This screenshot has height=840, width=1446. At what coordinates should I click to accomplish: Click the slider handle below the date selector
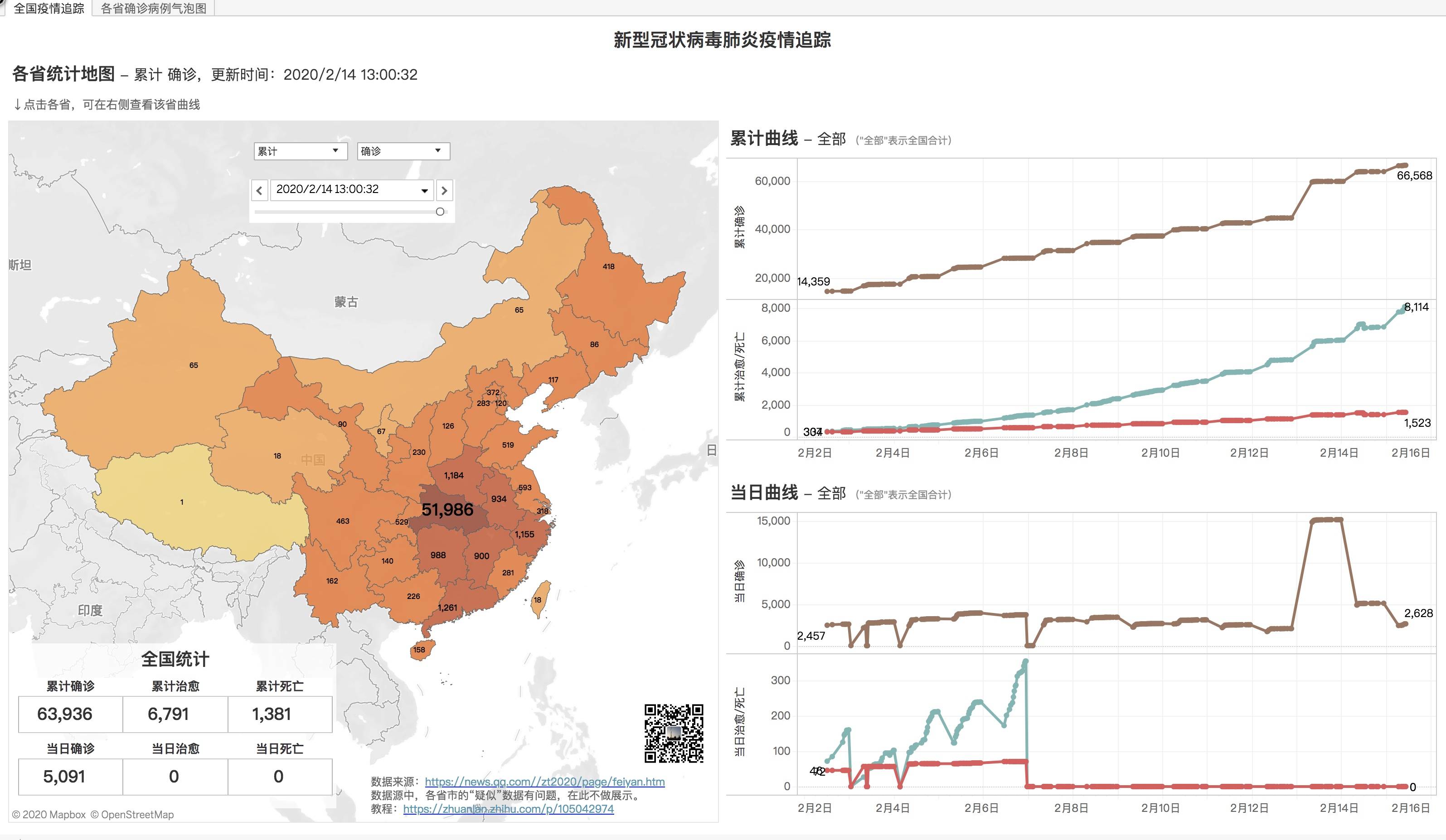(440, 212)
